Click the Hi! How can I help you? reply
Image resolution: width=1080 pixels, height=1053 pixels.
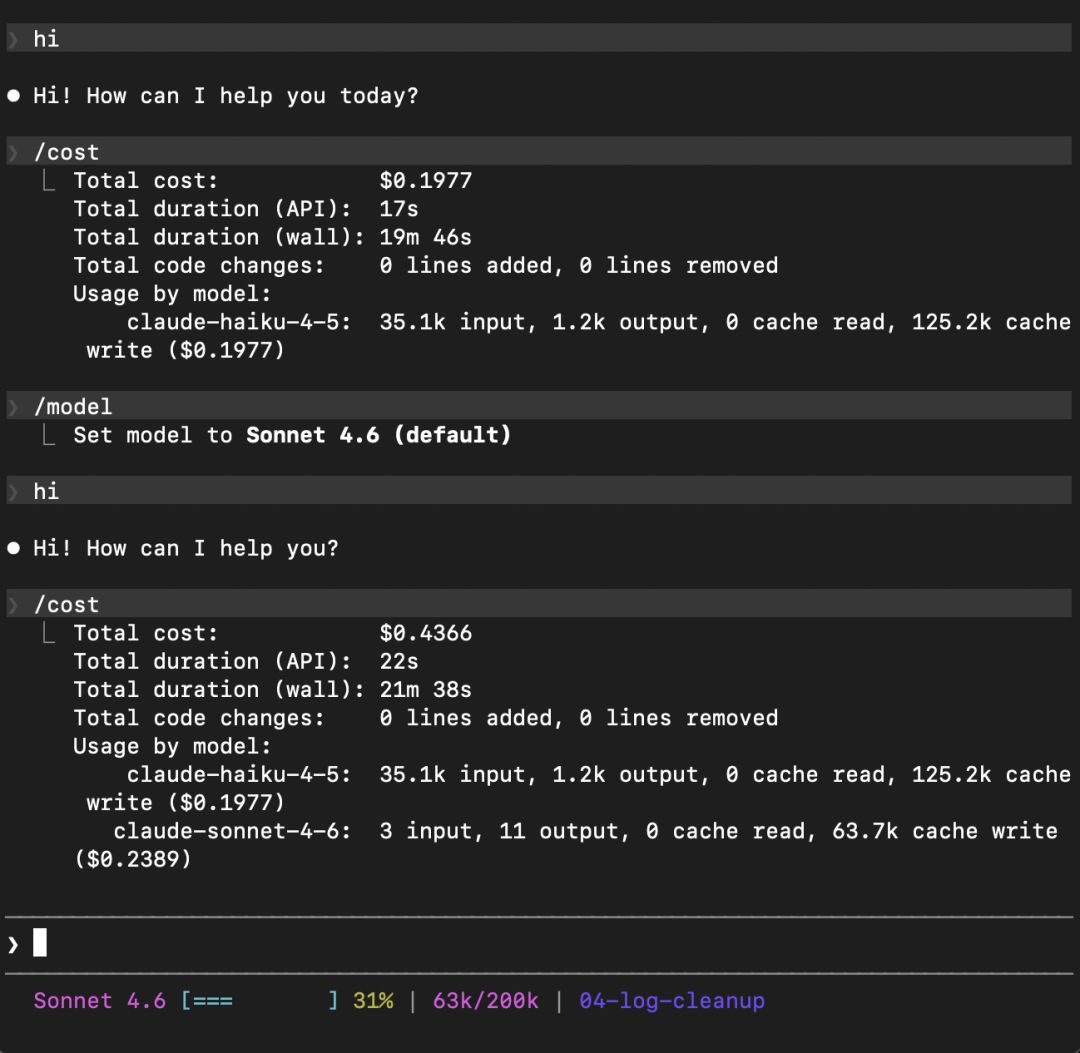[x=186, y=548]
